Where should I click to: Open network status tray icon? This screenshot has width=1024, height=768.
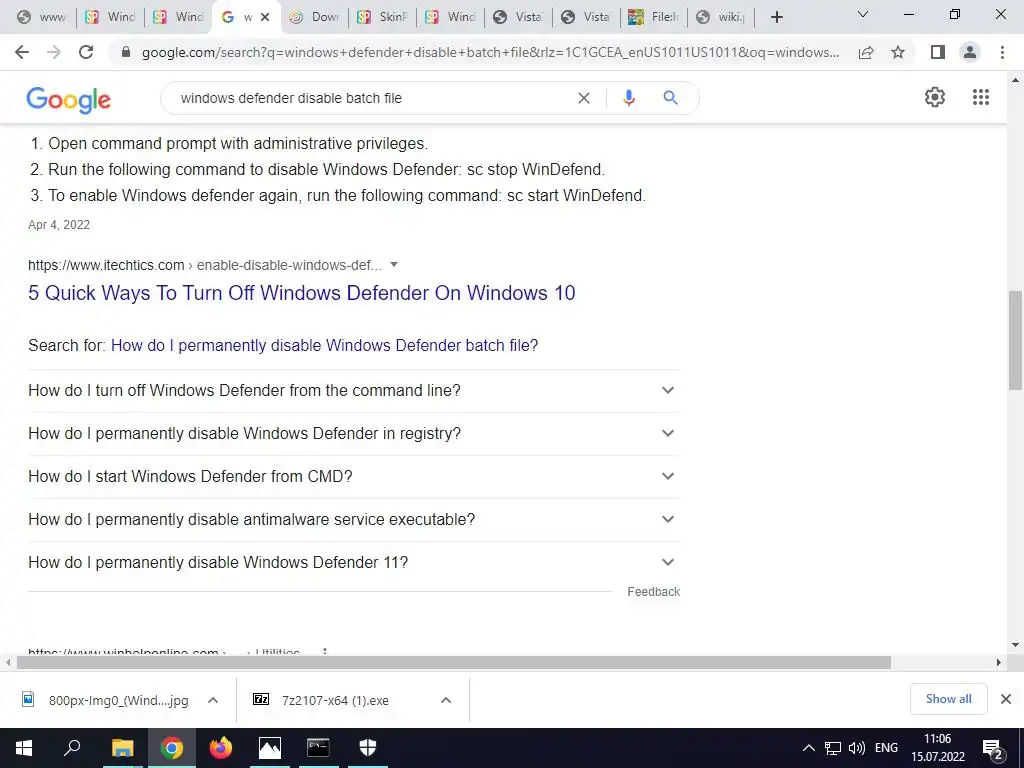click(x=833, y=748)
